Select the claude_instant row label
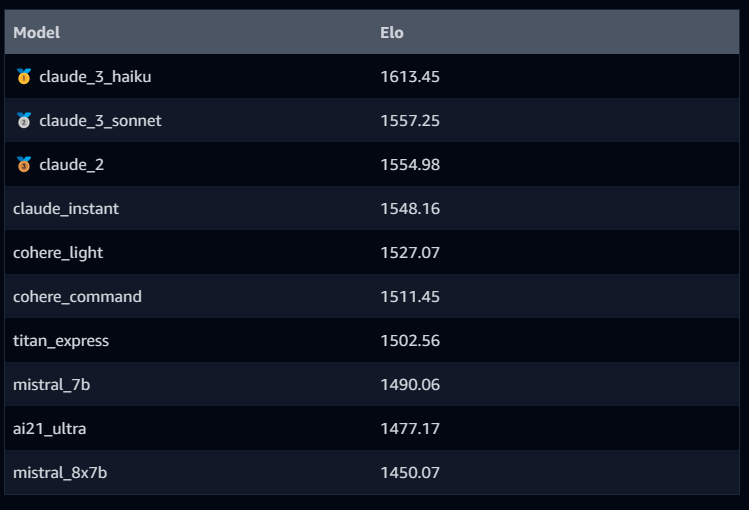Viewport: 749px width, 510px height. click(66, 209)
